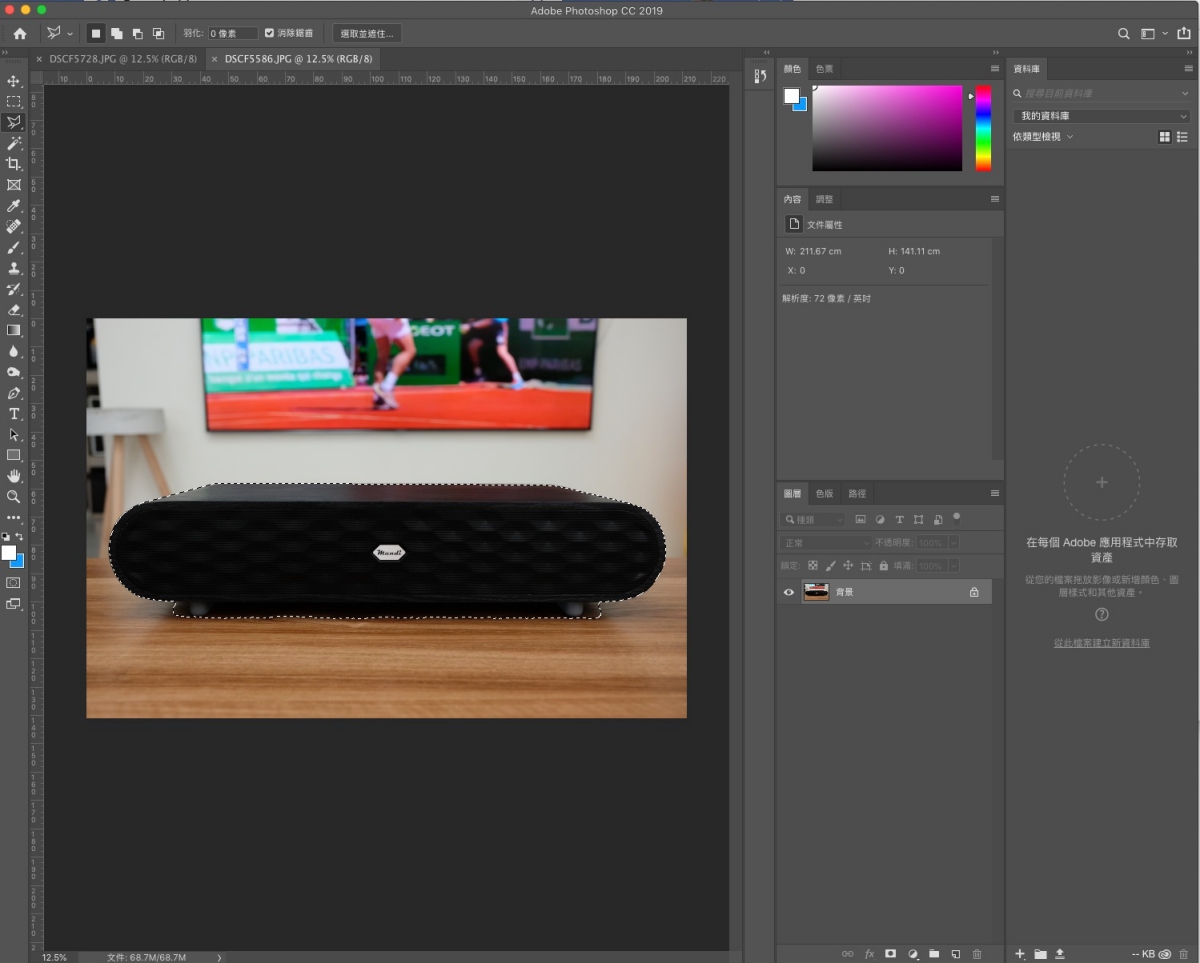This screenshot has width=1200, height=963.
Task: Switch to the 色票 swatches tab
Action: point(824,69)
